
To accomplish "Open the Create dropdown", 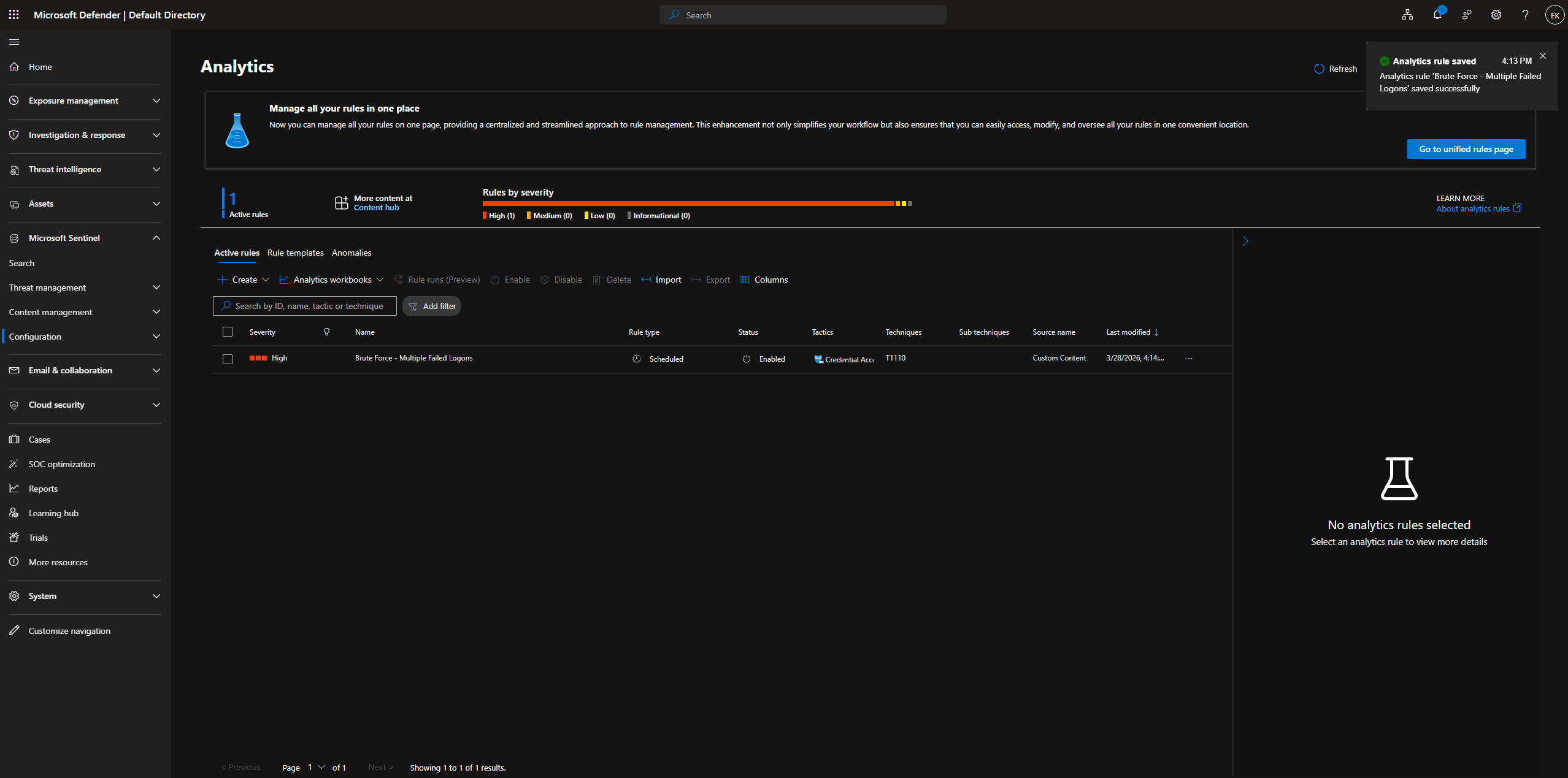I will (244, 280).
